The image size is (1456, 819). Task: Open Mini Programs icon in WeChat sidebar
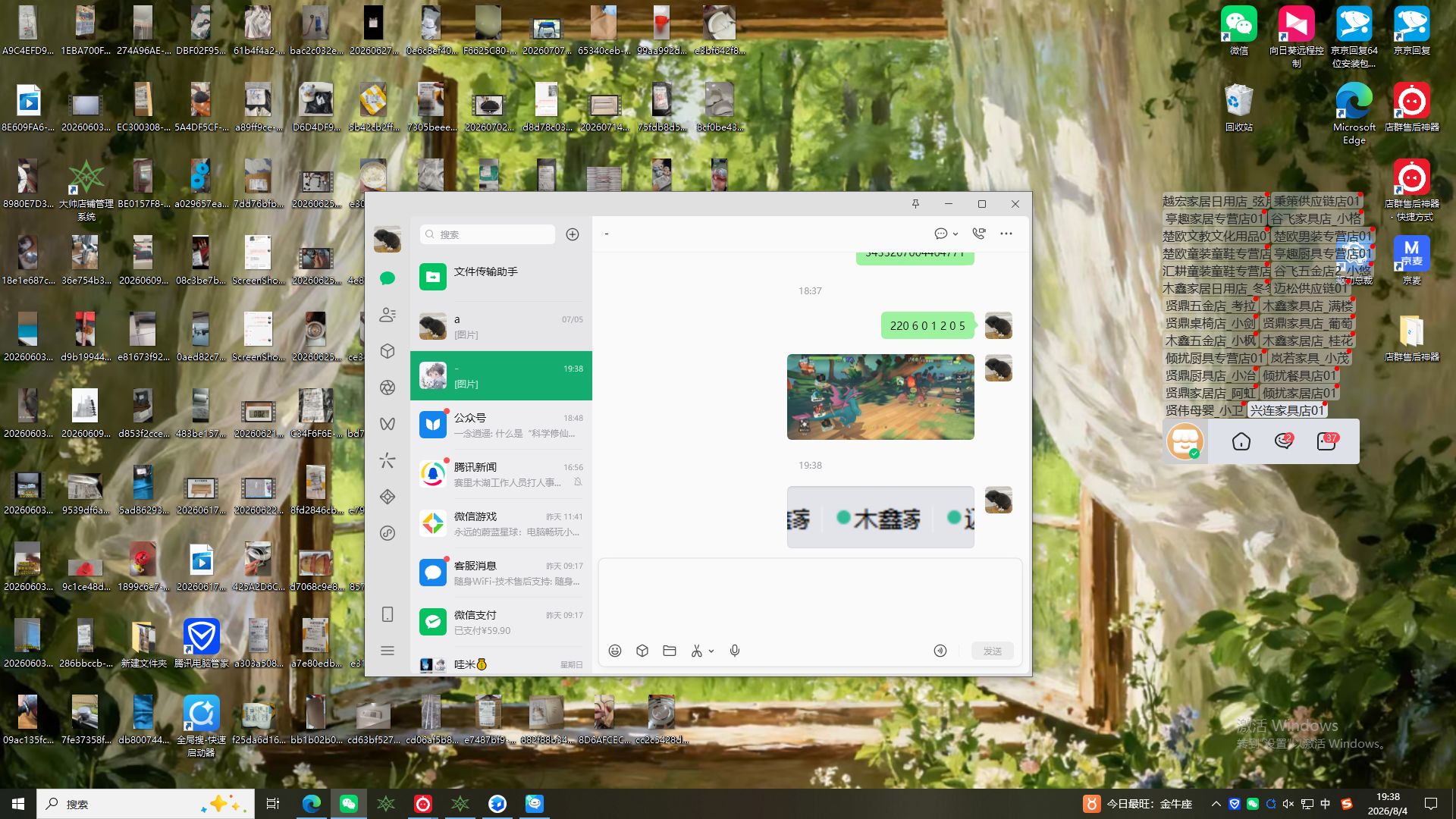coord(388,533)
